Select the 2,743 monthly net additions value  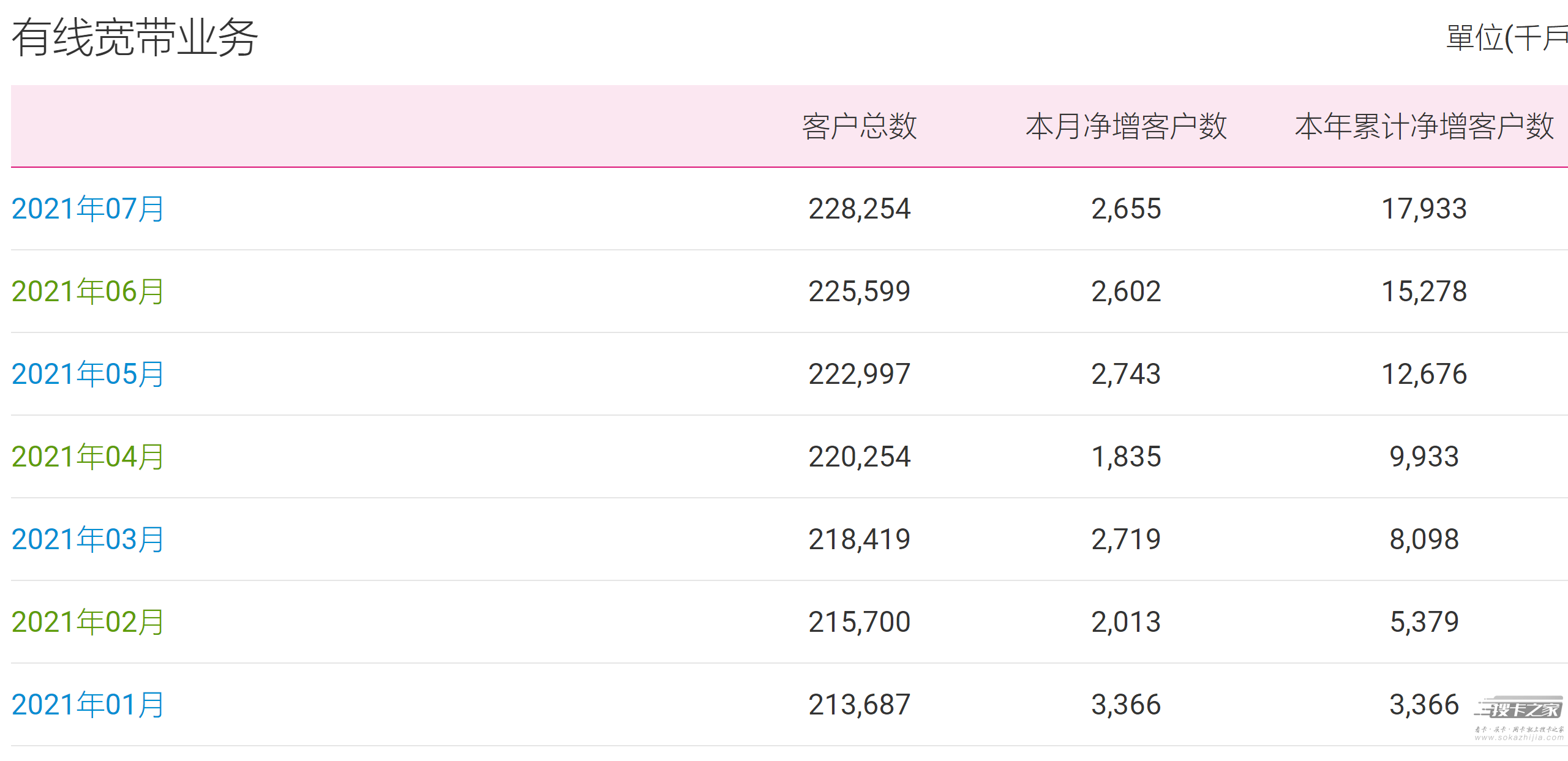click(x=1126, y=374)
